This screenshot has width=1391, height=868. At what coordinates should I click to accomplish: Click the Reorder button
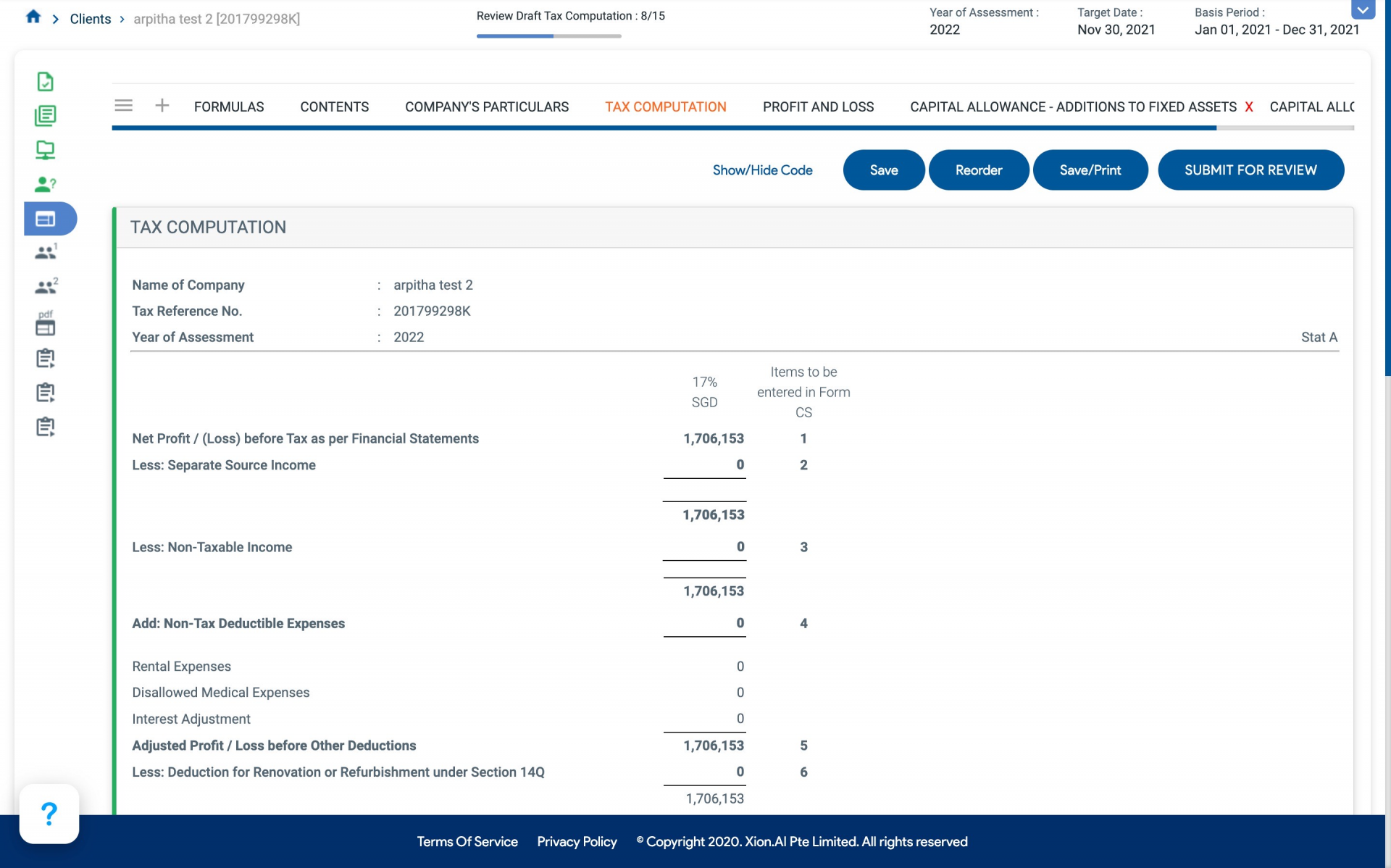coord(978,170)
